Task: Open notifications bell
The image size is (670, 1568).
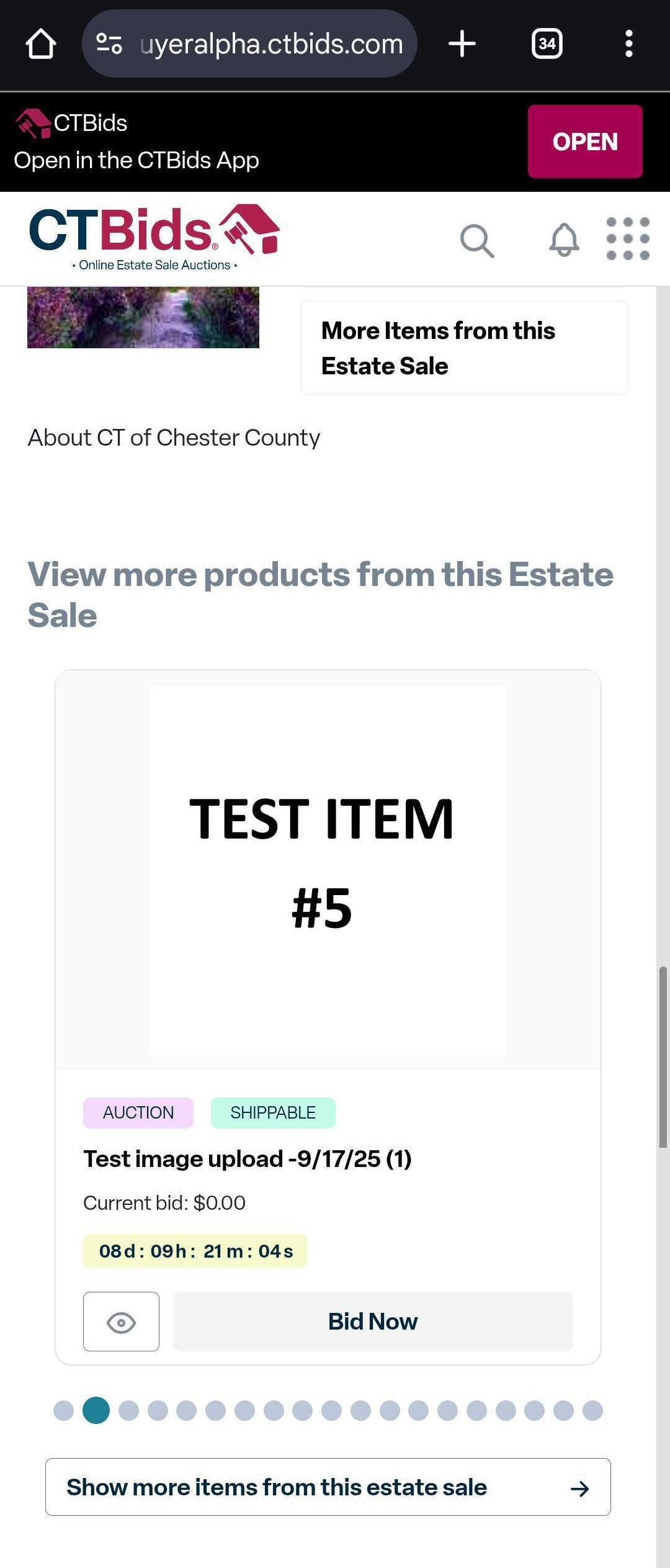Action: click(564, 240)
